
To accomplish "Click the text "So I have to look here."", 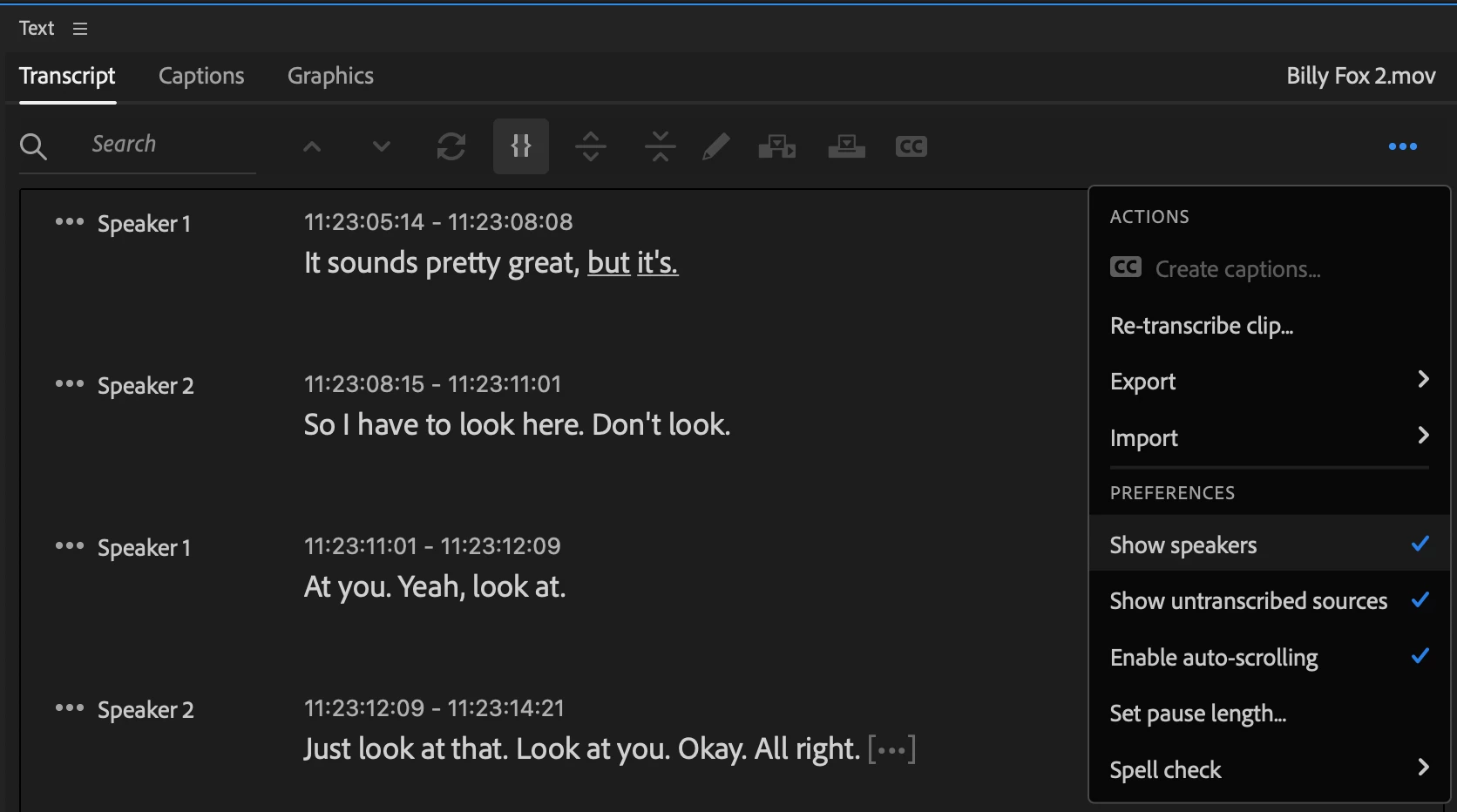I will point(444,425).
